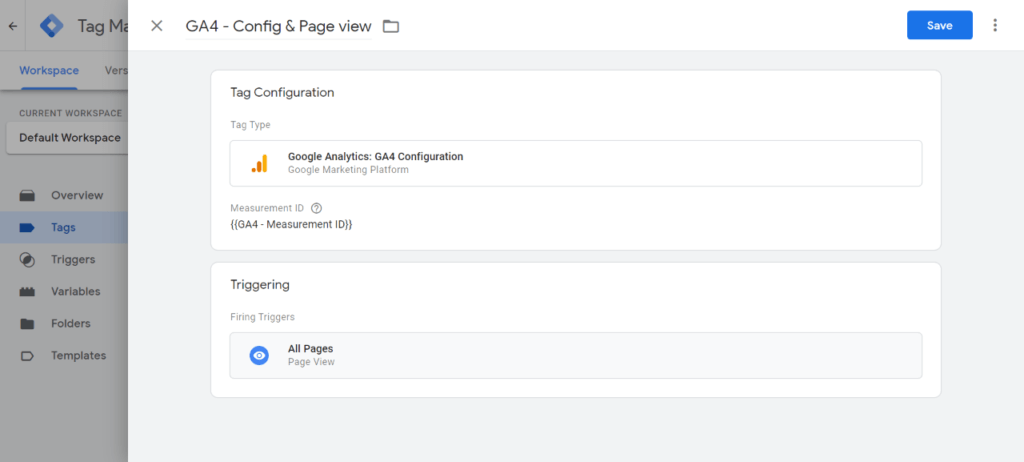The width and height of the screenshot is (1024, 462).
Task: Open Variables in the sidebar
Action: coord(64,291)
